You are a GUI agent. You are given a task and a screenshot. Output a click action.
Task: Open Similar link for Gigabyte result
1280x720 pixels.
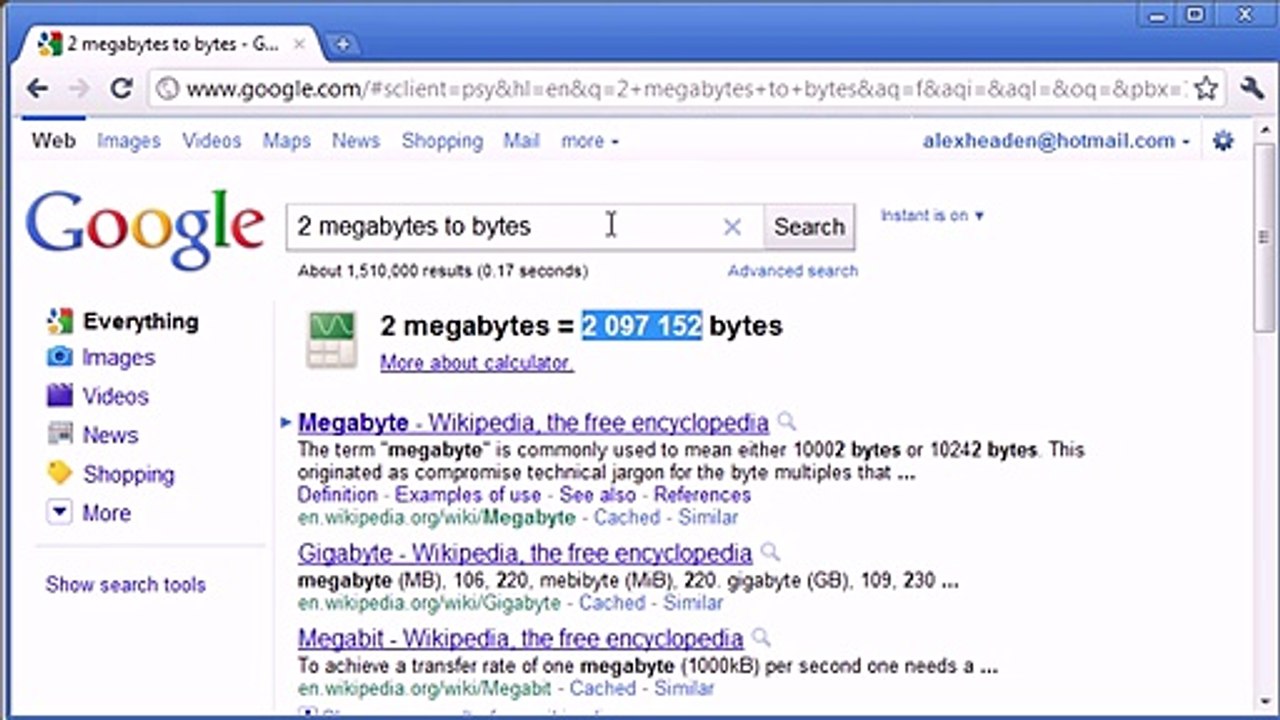693,603
